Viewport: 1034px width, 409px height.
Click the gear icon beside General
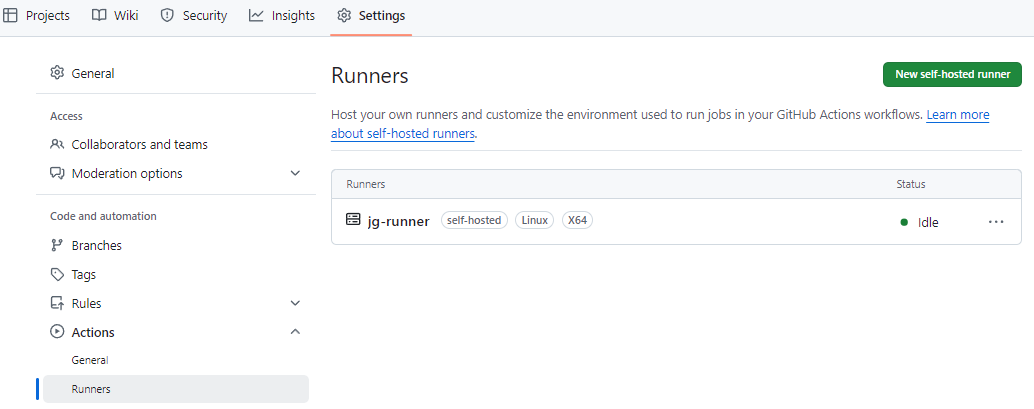pos(57,73)
